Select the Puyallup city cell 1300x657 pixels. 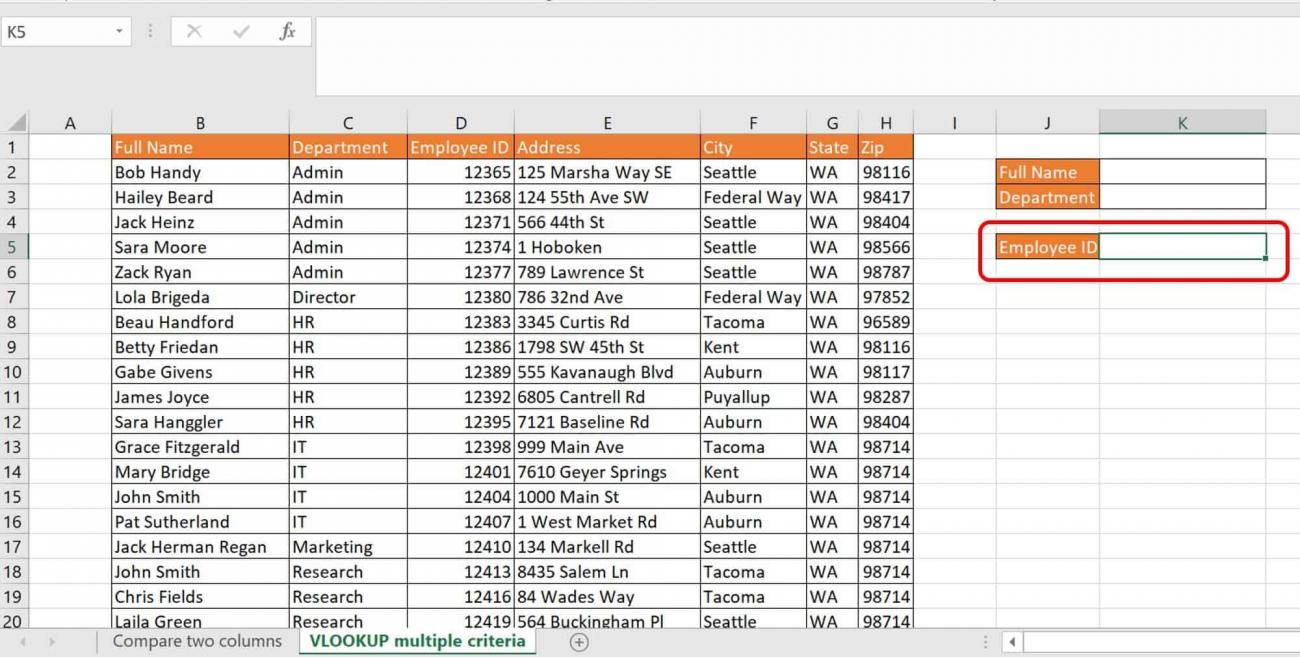point(753,397)
